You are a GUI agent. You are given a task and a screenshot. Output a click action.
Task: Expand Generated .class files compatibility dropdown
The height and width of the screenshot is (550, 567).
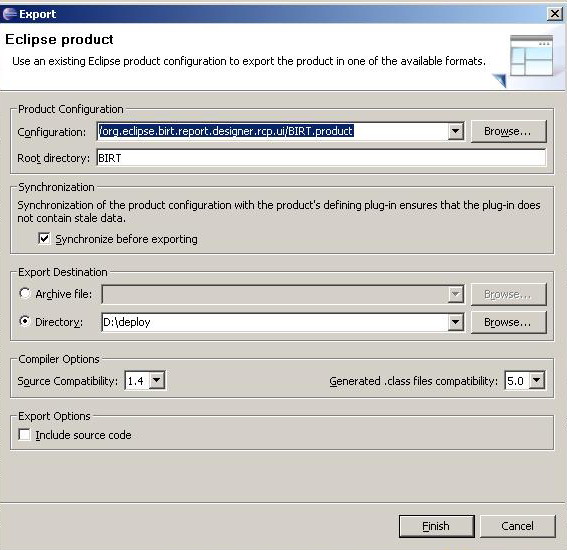pyautogui.click(x=537, y=380)
